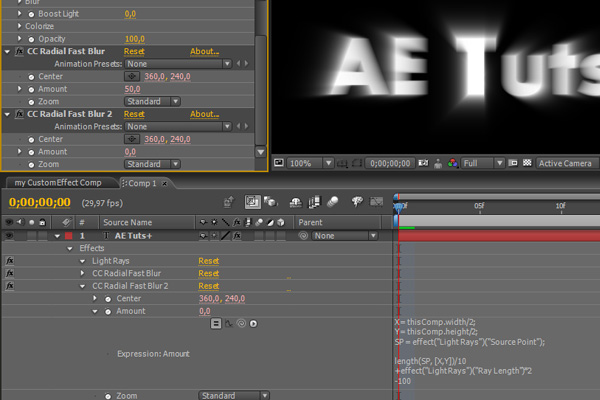600x400 pixels.
Task: Toggle fx checkbox of CC Radial Fast Blur effect panel
Action: pos(19,51)
